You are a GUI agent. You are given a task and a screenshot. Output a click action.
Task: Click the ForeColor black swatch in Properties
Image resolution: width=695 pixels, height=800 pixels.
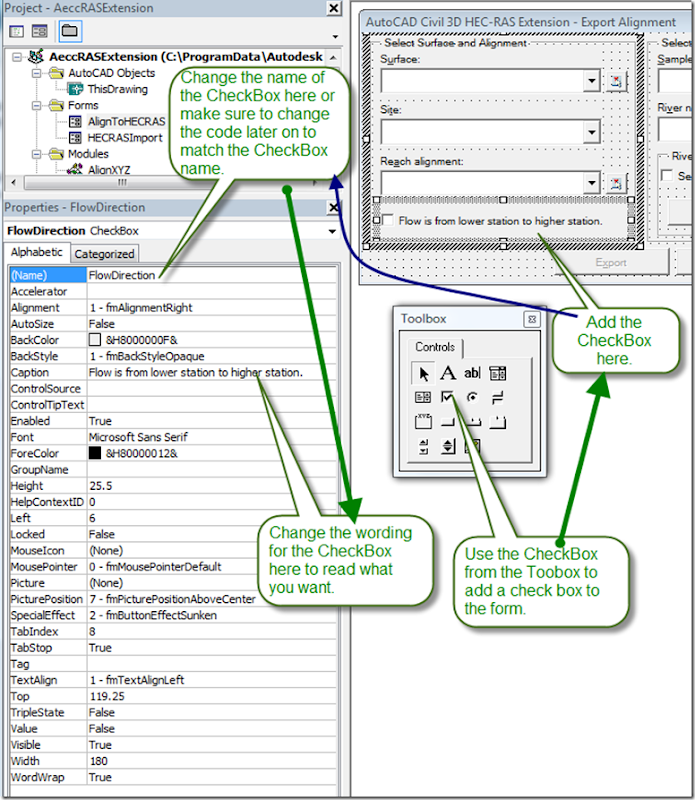coord(95,453)
